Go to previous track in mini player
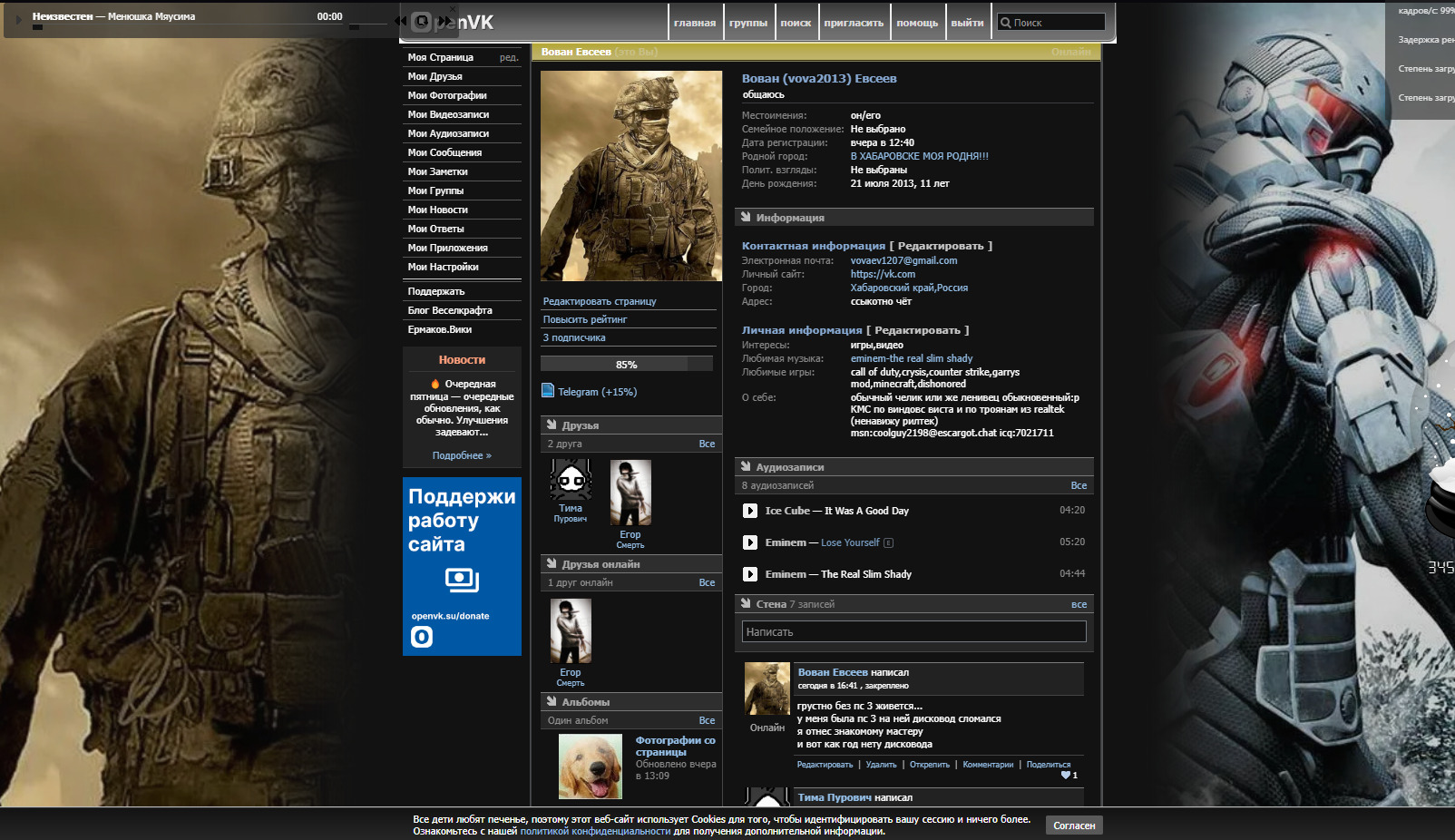Image resolution: width=1455 pixels, height=840 pixels. pos(401,20)
